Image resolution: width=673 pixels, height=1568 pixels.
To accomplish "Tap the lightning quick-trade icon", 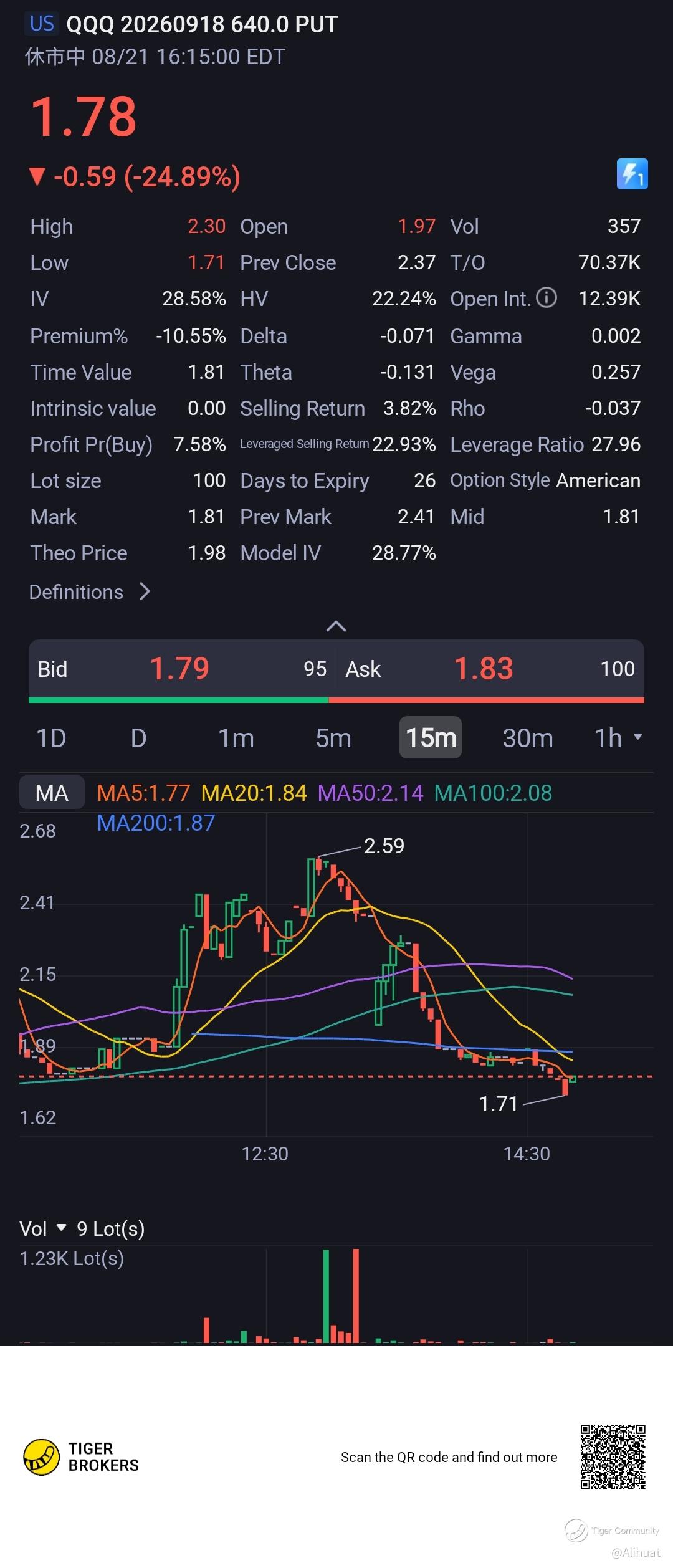I will tap(632, 174).
